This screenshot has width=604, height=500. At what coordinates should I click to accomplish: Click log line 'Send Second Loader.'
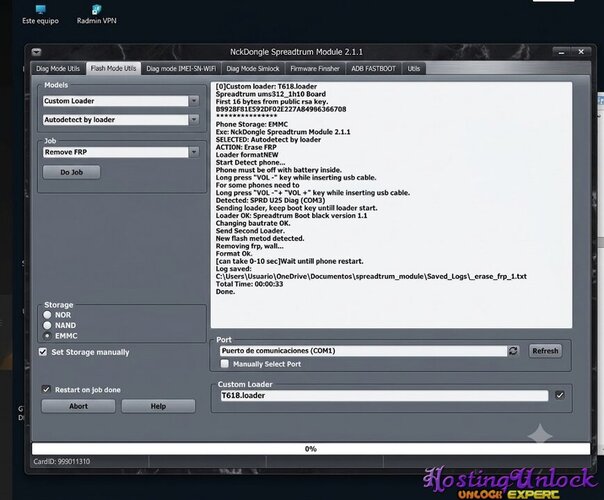[250, 231]
